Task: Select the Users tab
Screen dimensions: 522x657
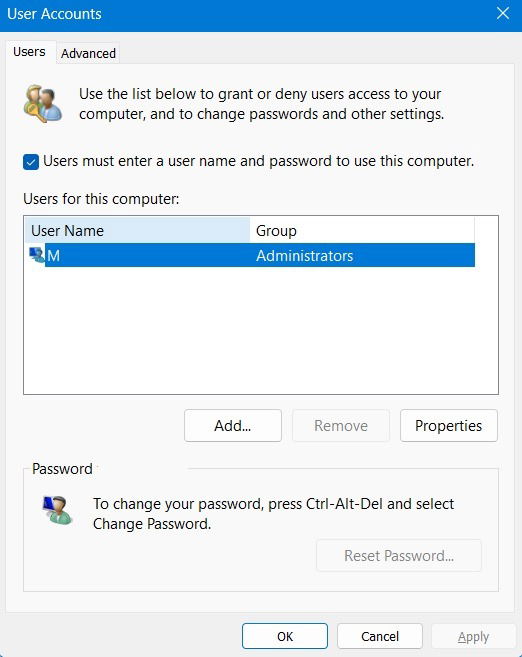Action: point(29,52)
